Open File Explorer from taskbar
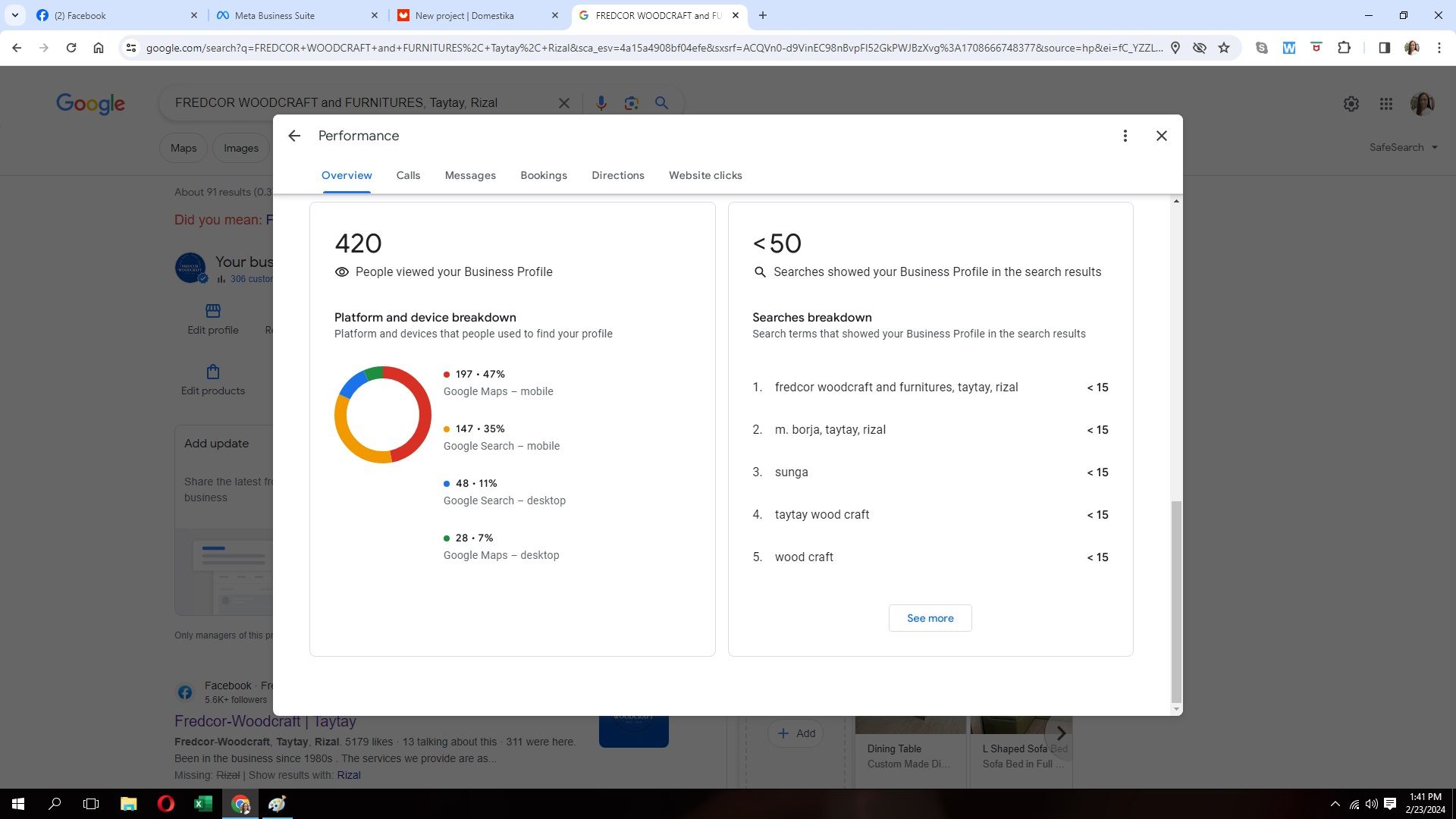Image resolution: width=1456 pixels, height=819 pixels. [x=129, y=804]
